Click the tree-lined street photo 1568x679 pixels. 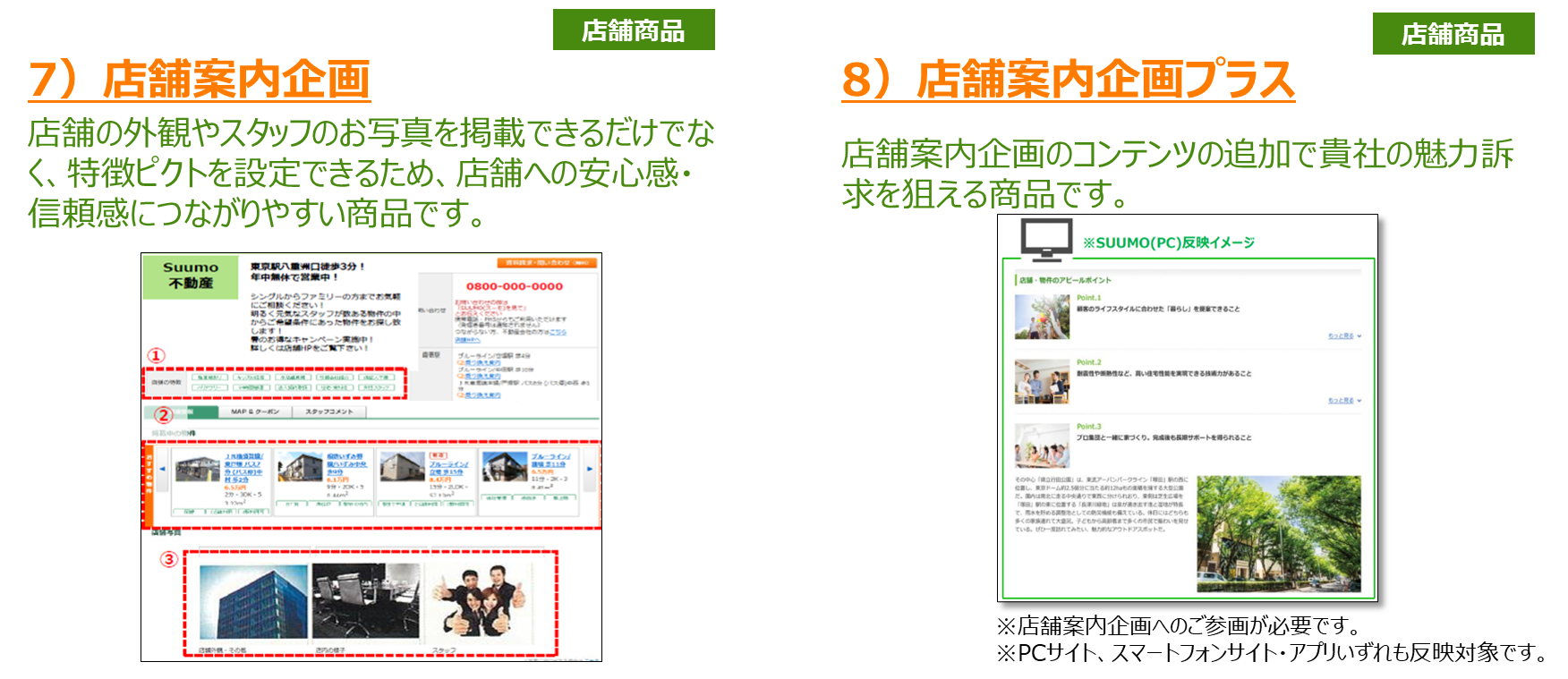click(1278, 533)
